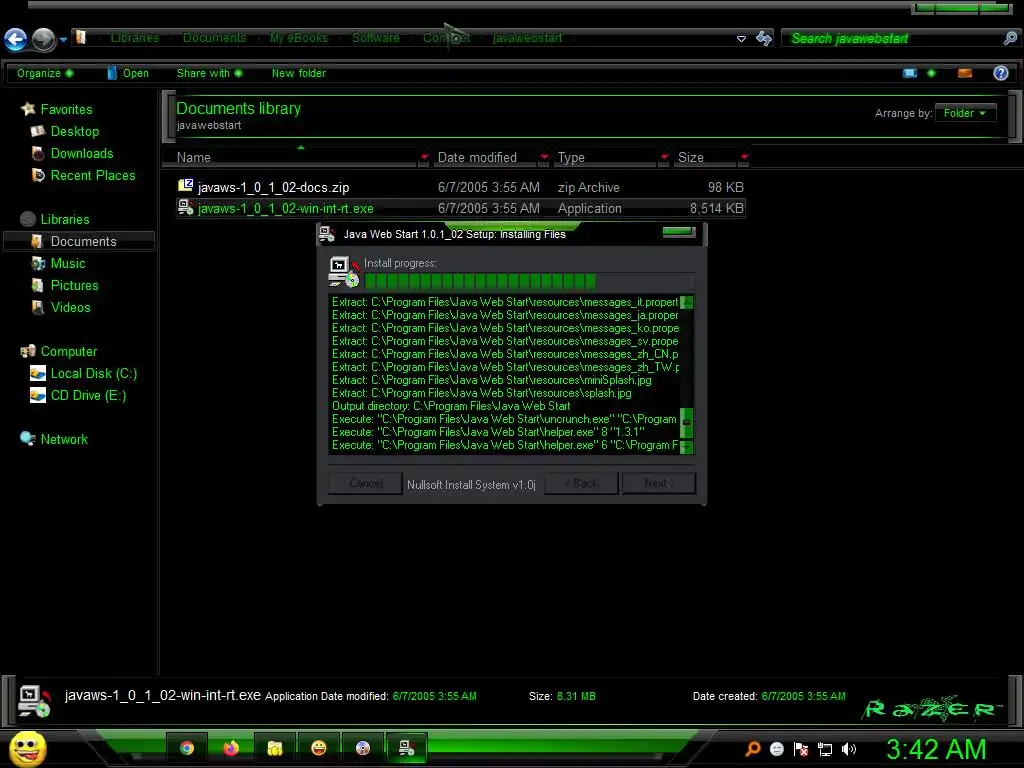Image resolution: width=1024 pixels, height=768 pixels.
Task: Click the Extract splash.jpg log line
Action: pos(481,393)
